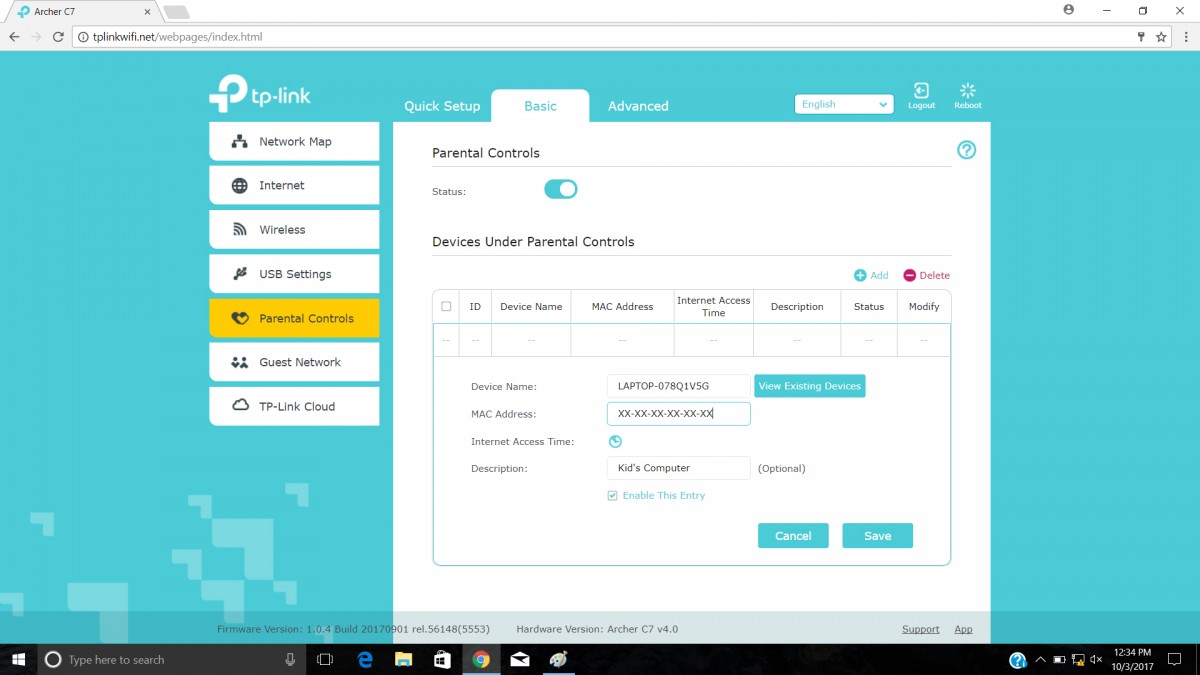Screen dimensions: 1200x675
Task: Reboot the router using the Reboot icon
Action: (967, 93)
